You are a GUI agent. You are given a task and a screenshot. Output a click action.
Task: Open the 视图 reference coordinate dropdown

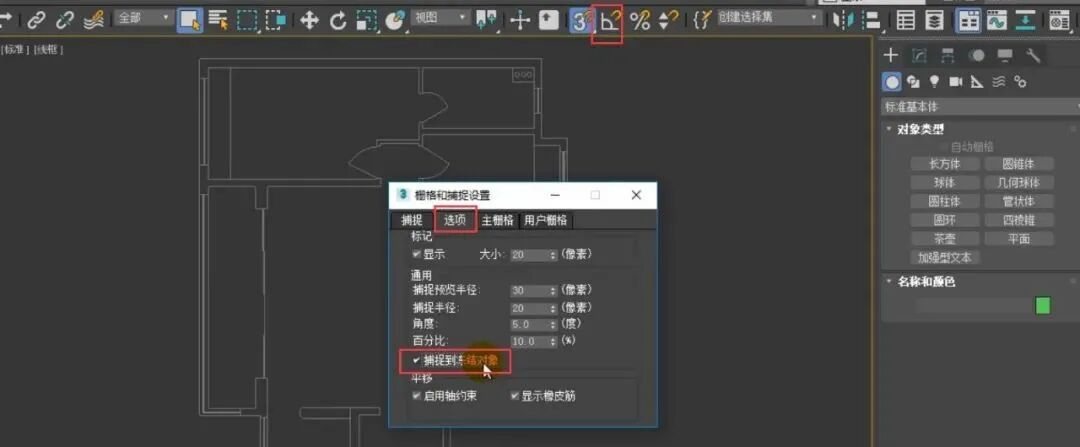[440, 17]
